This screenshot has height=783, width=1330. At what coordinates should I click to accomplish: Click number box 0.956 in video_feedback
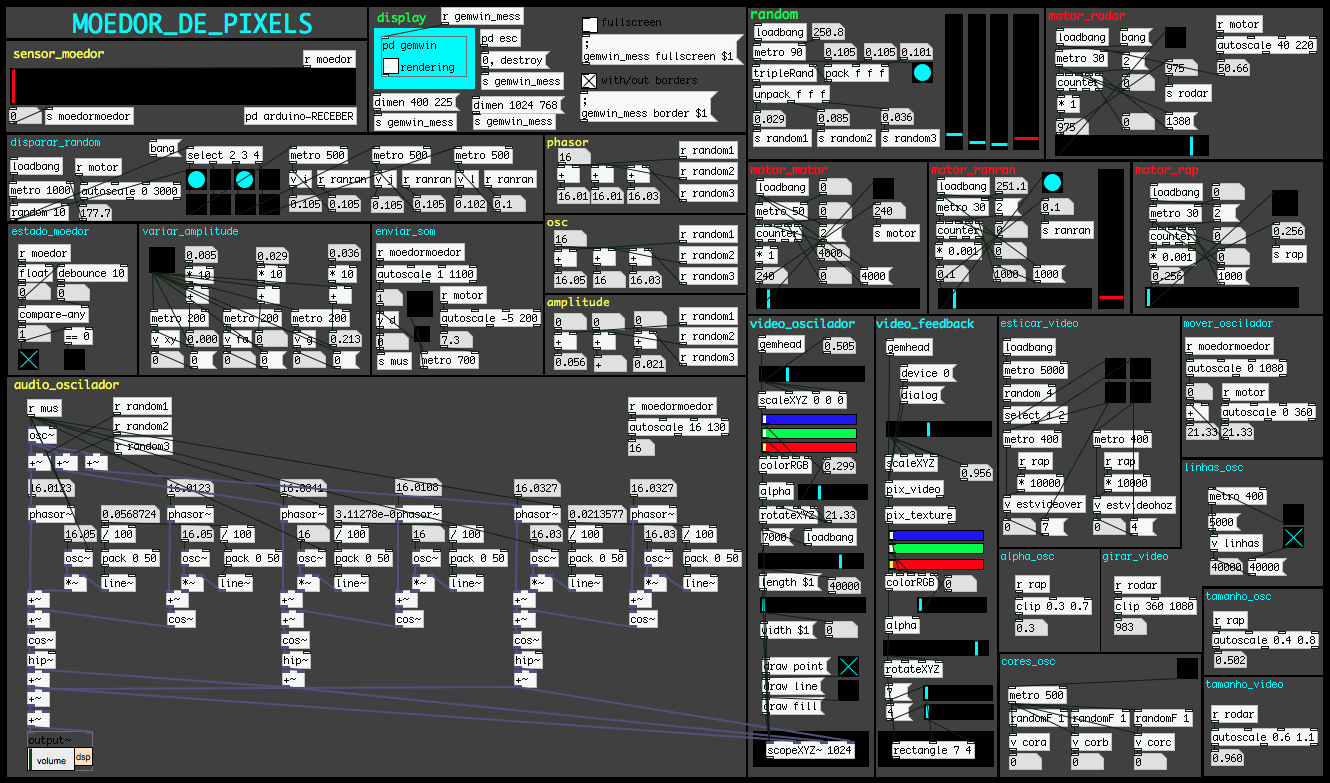coord(977,473)
